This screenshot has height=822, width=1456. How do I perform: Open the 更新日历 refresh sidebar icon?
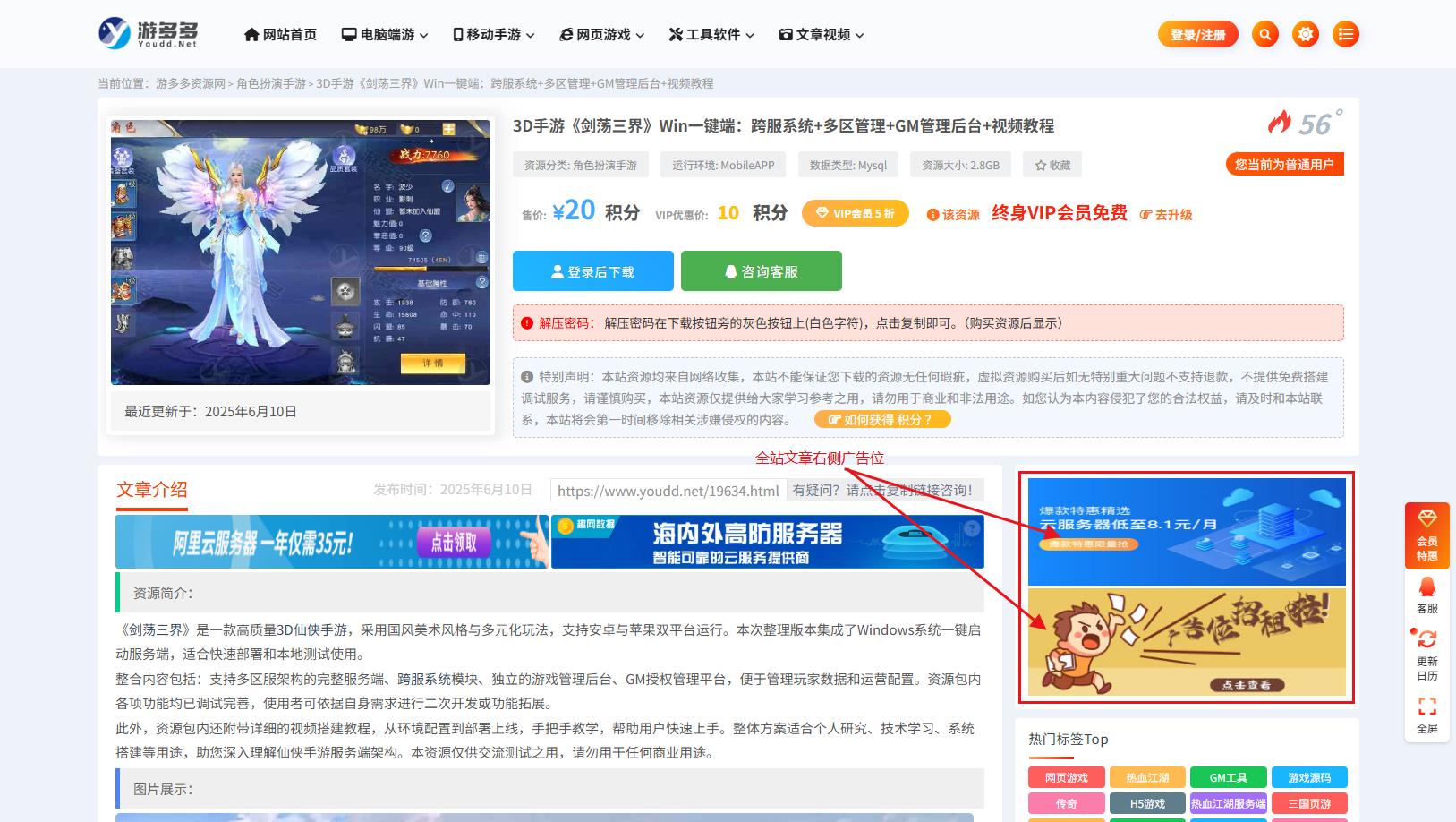[1426, 655]
